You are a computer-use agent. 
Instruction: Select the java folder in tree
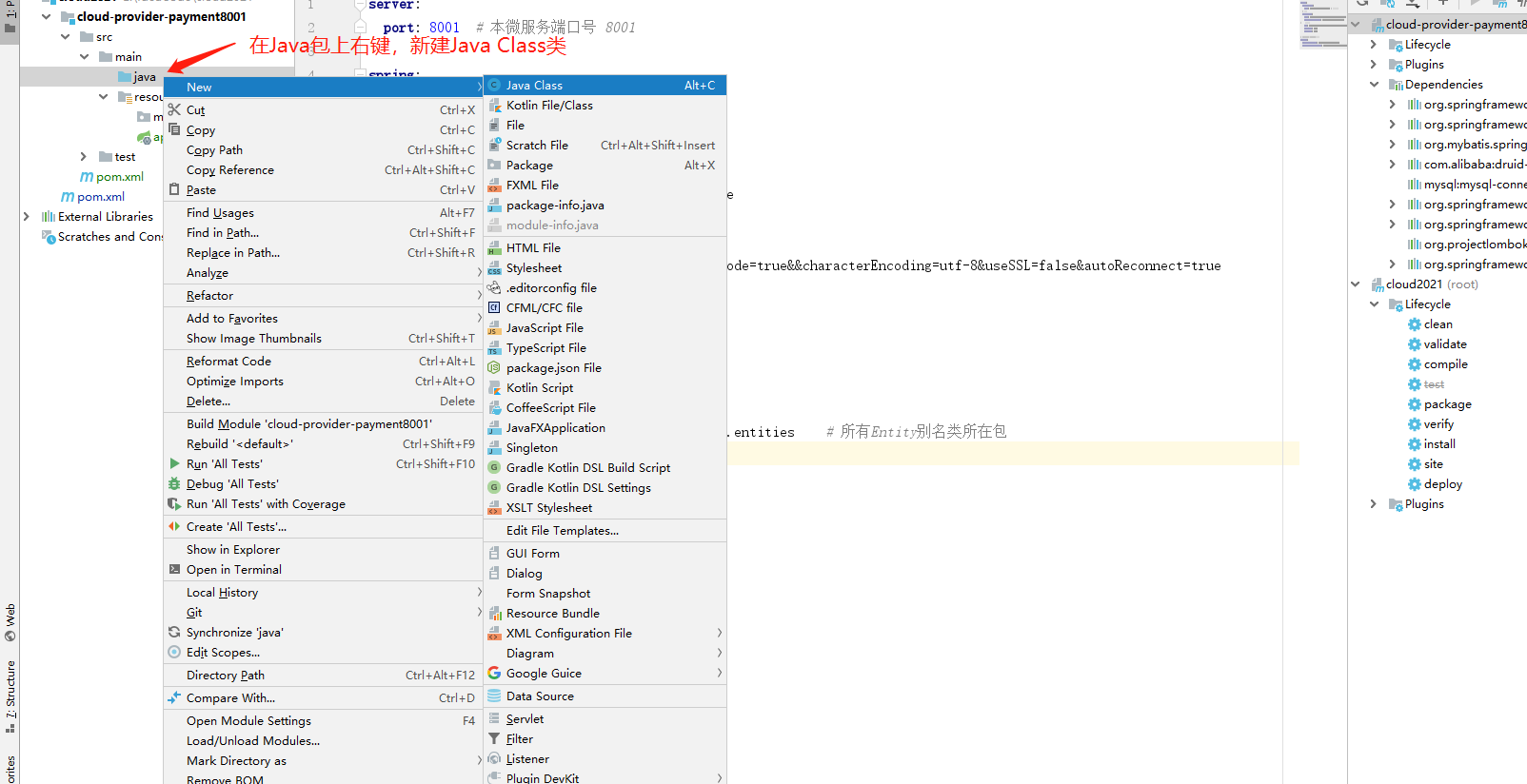coord(138,77)
